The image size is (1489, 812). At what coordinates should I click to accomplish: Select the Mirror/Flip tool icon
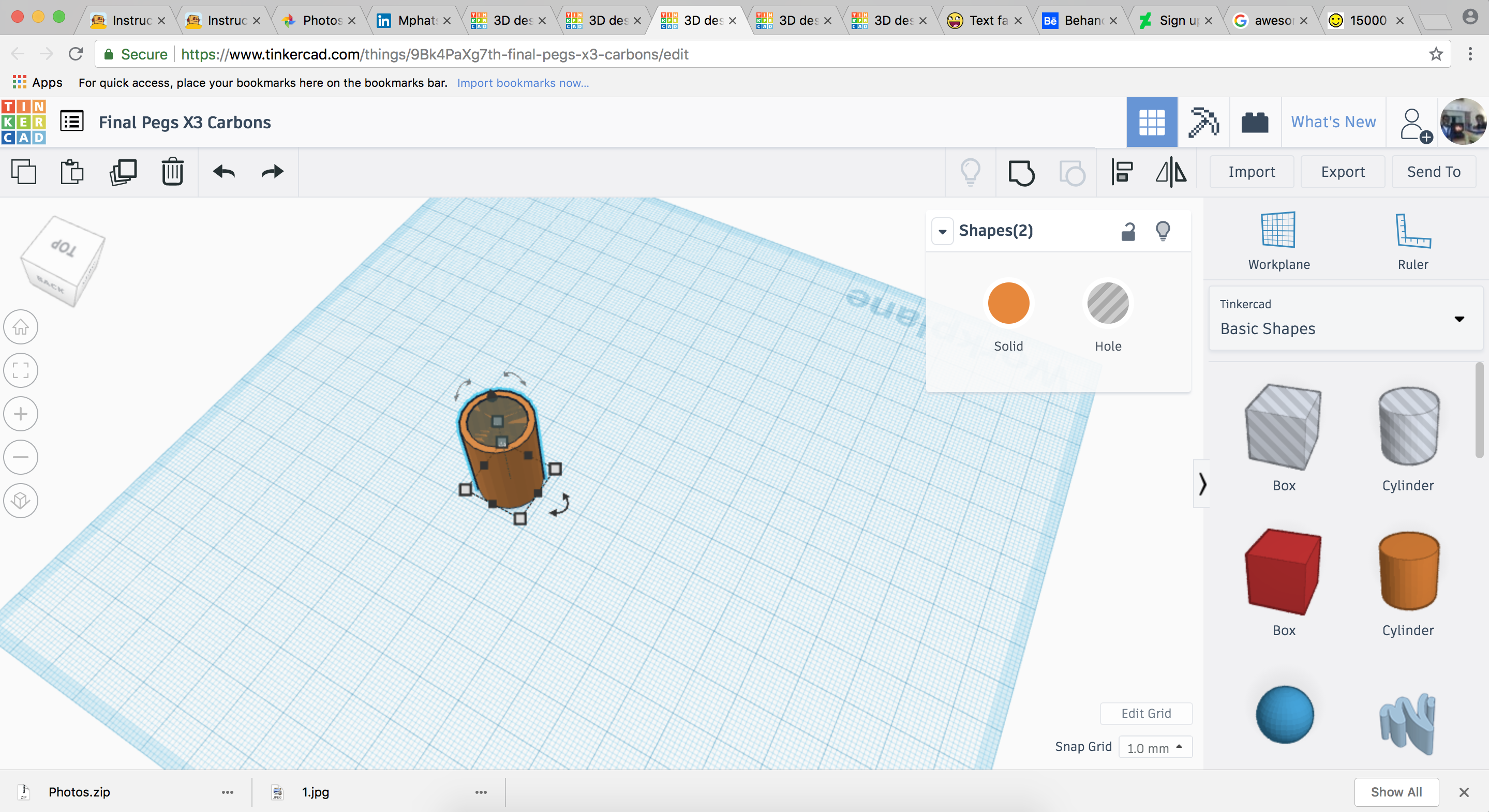(1170, 172)
